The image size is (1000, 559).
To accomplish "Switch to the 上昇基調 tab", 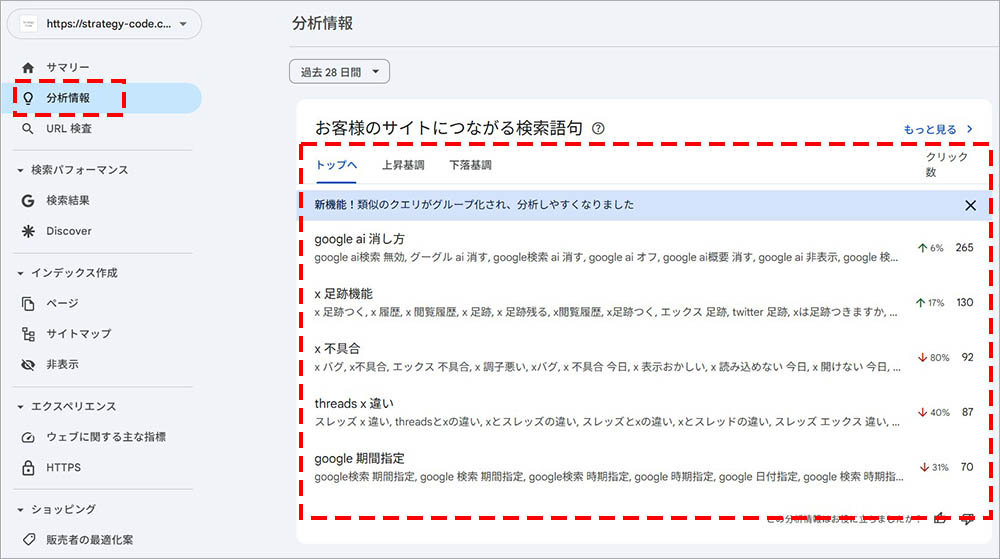I will coord(403,165).
